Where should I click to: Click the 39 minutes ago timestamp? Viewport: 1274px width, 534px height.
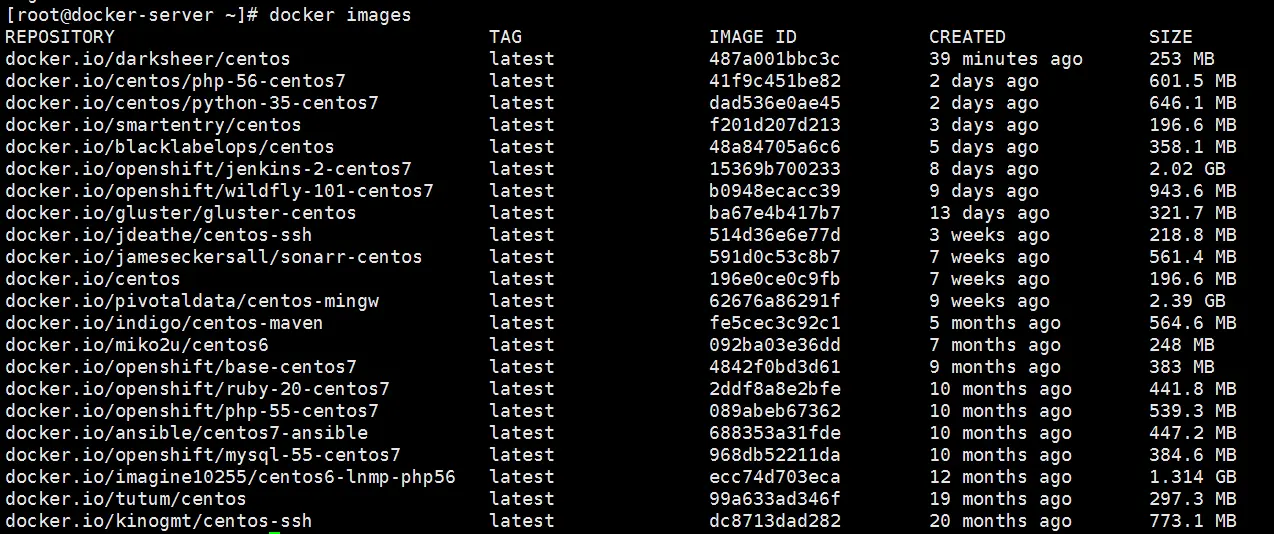[x=1006, y=59]
